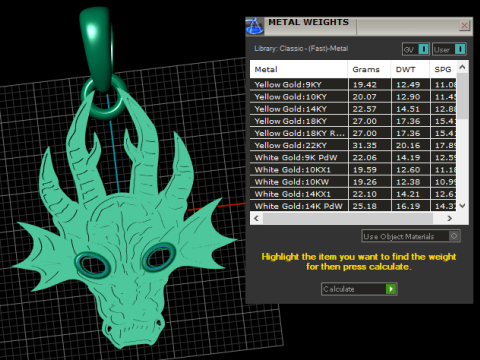The height and width of the screenshot is (360, 480).
Task: Close the Metal Weights panel
Action: tap(464, 25)
